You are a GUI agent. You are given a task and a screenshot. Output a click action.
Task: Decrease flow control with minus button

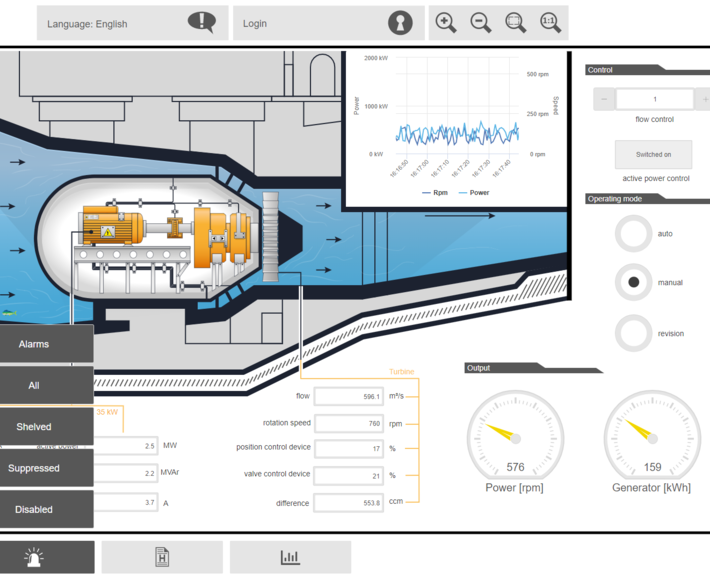click(604, 99)
